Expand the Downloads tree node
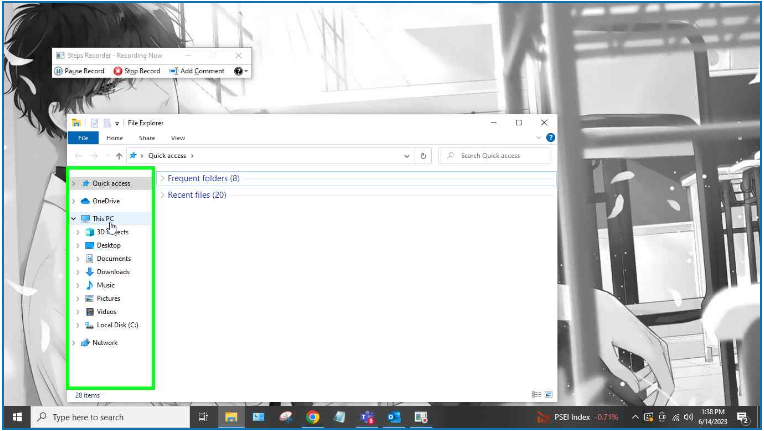The width and height of the screenshot is (764, 431). click(78, 272)
